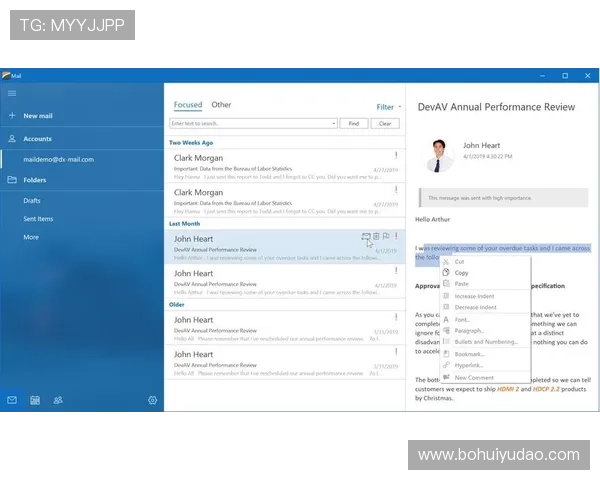The width and height of the screenshot is (600, 480).
Task: Click the search text input field
Action: point(250,123)
